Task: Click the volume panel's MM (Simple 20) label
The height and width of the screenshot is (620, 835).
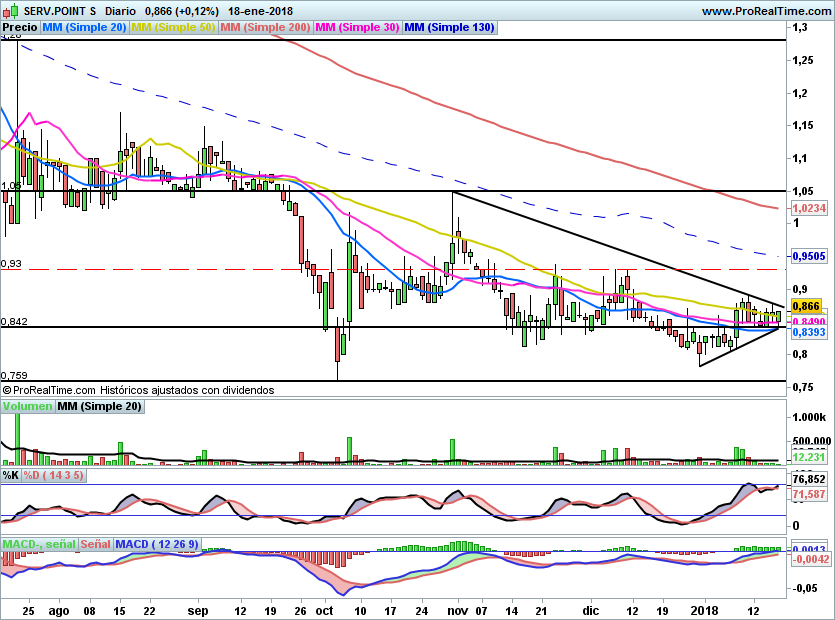Action: 99,406
